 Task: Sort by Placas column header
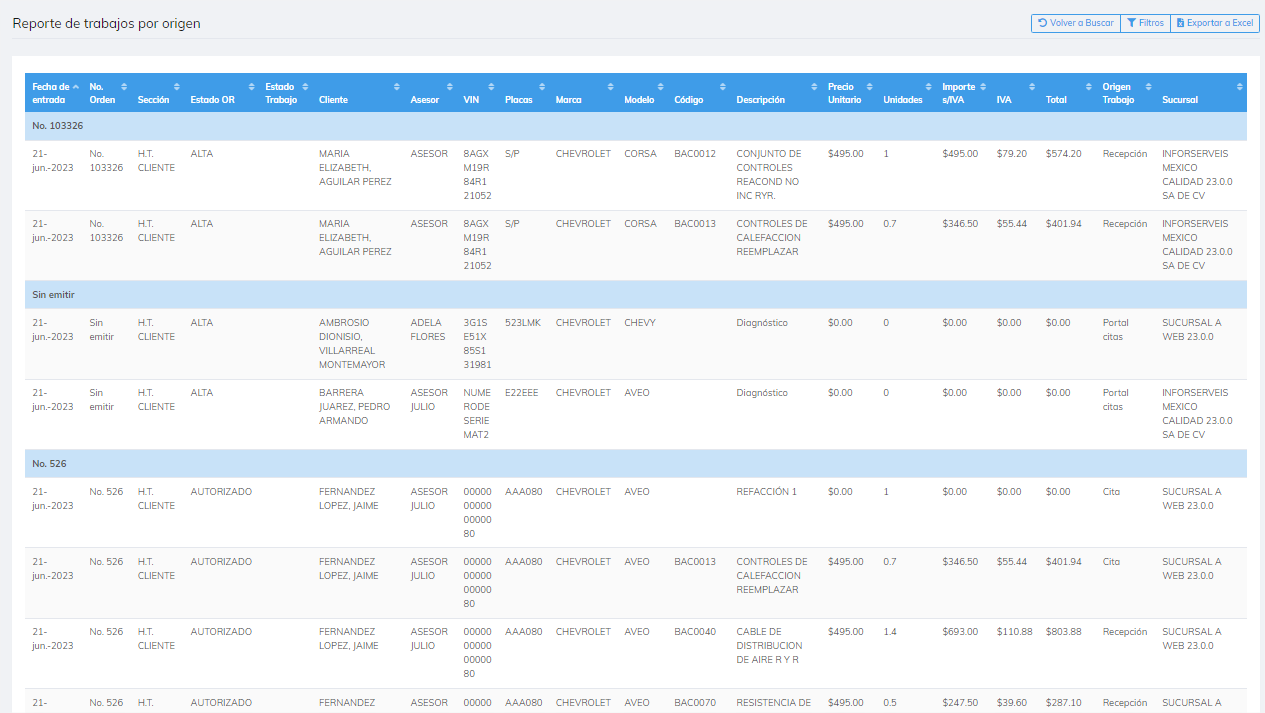524,93
